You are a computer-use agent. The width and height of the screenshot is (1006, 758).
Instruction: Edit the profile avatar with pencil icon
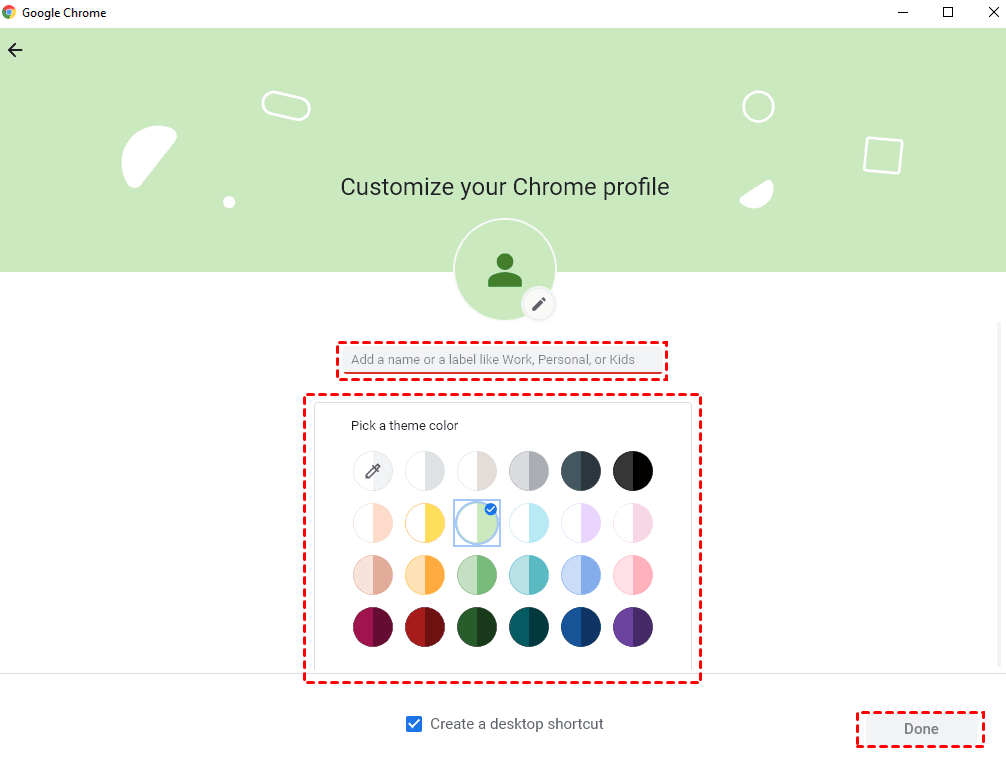point(538,304)
